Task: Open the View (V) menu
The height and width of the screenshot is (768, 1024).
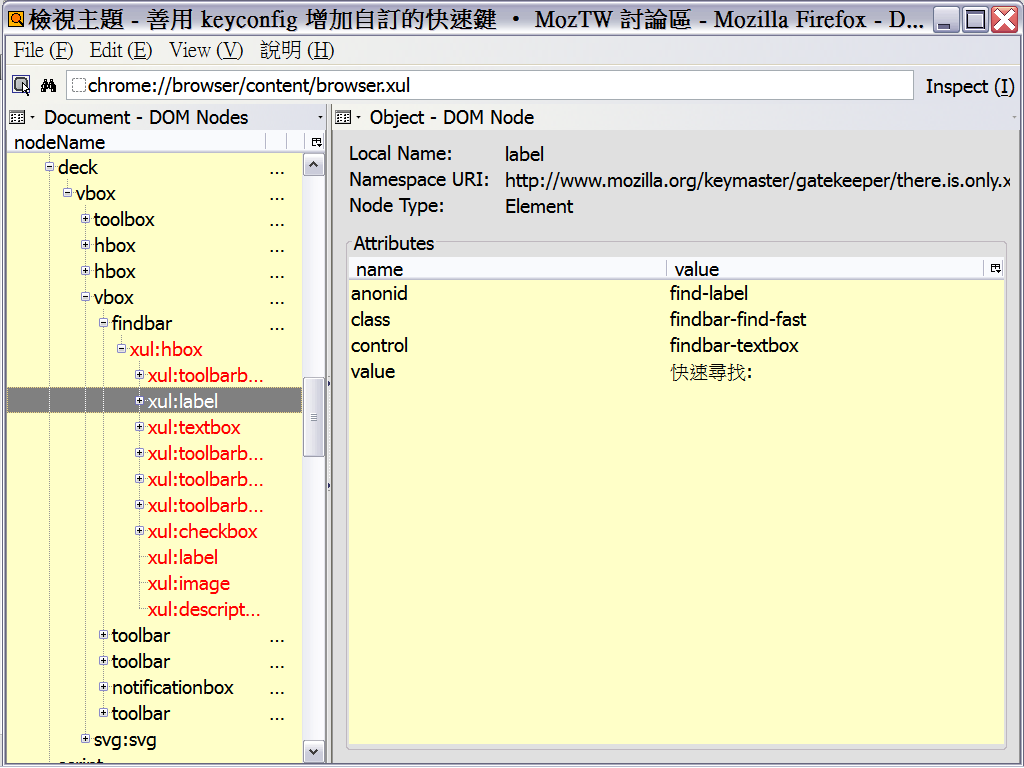Action: pyautogui.click(x=206, y=50)
